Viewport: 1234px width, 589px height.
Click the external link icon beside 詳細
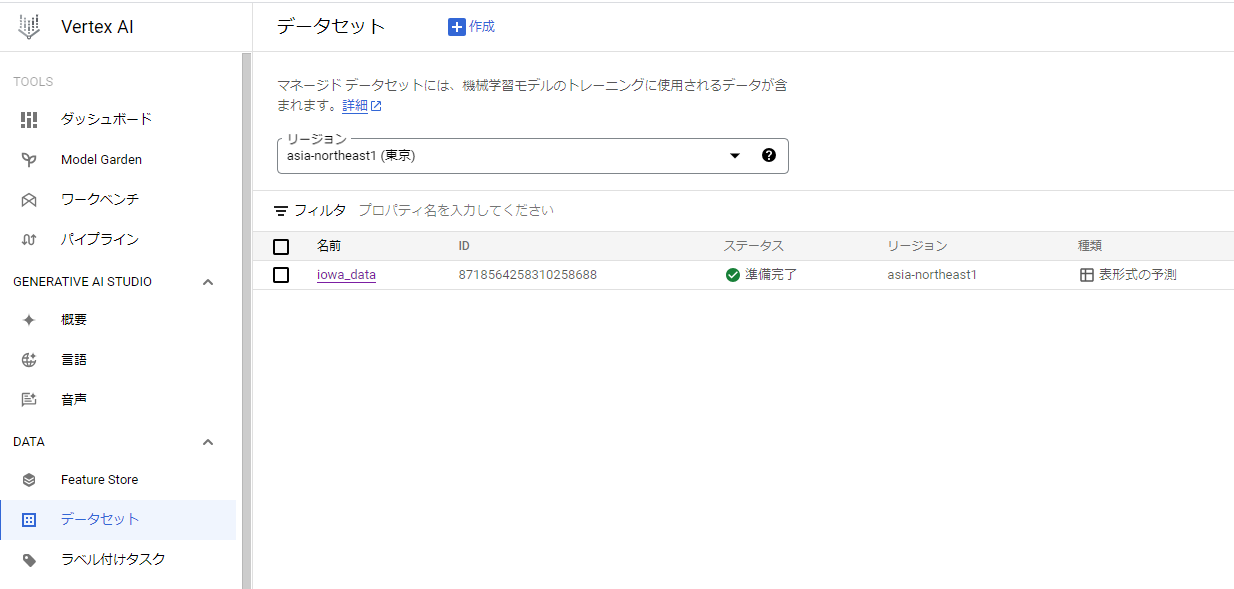(x=377, y=106)
